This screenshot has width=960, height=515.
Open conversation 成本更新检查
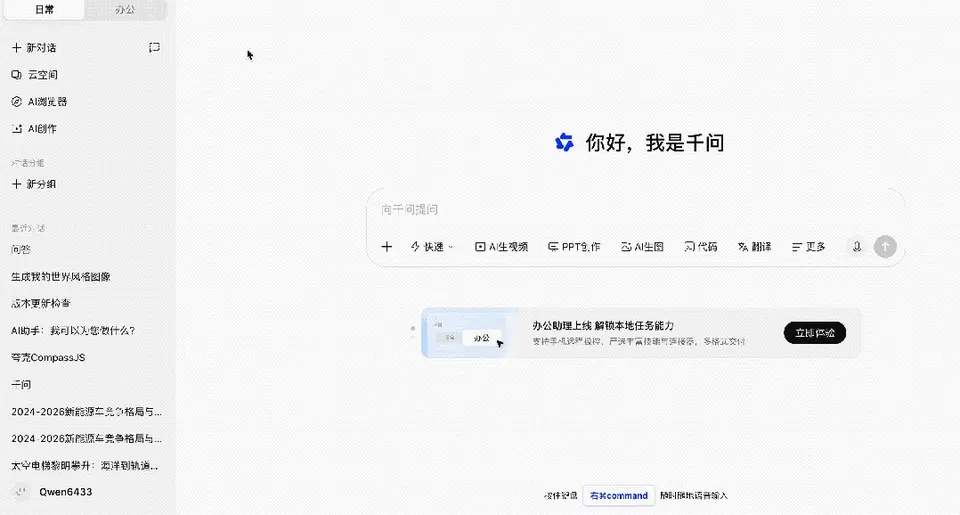(40, 303)
